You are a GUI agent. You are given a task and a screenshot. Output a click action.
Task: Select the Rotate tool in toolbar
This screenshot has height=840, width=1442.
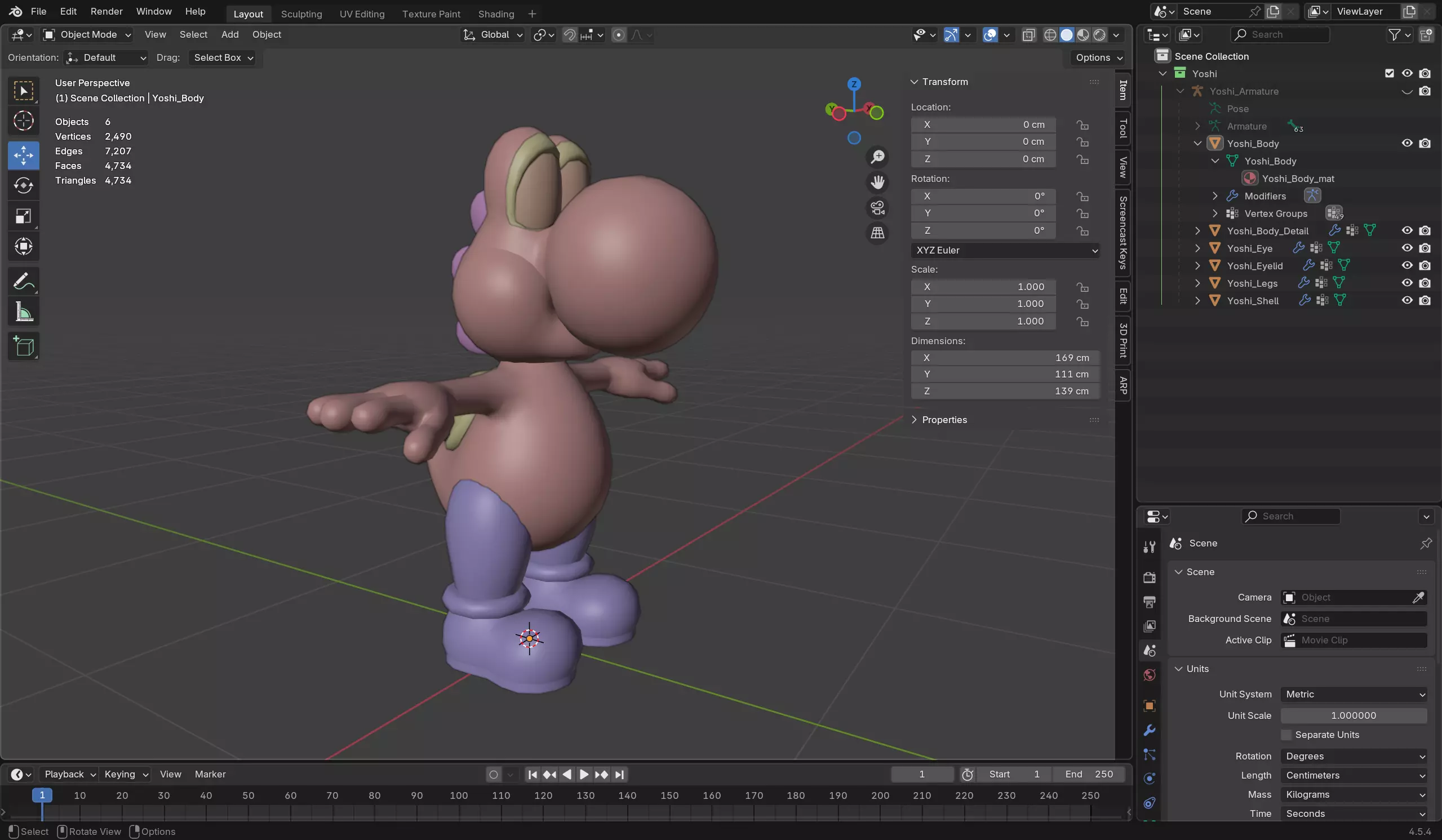[24, 185]
